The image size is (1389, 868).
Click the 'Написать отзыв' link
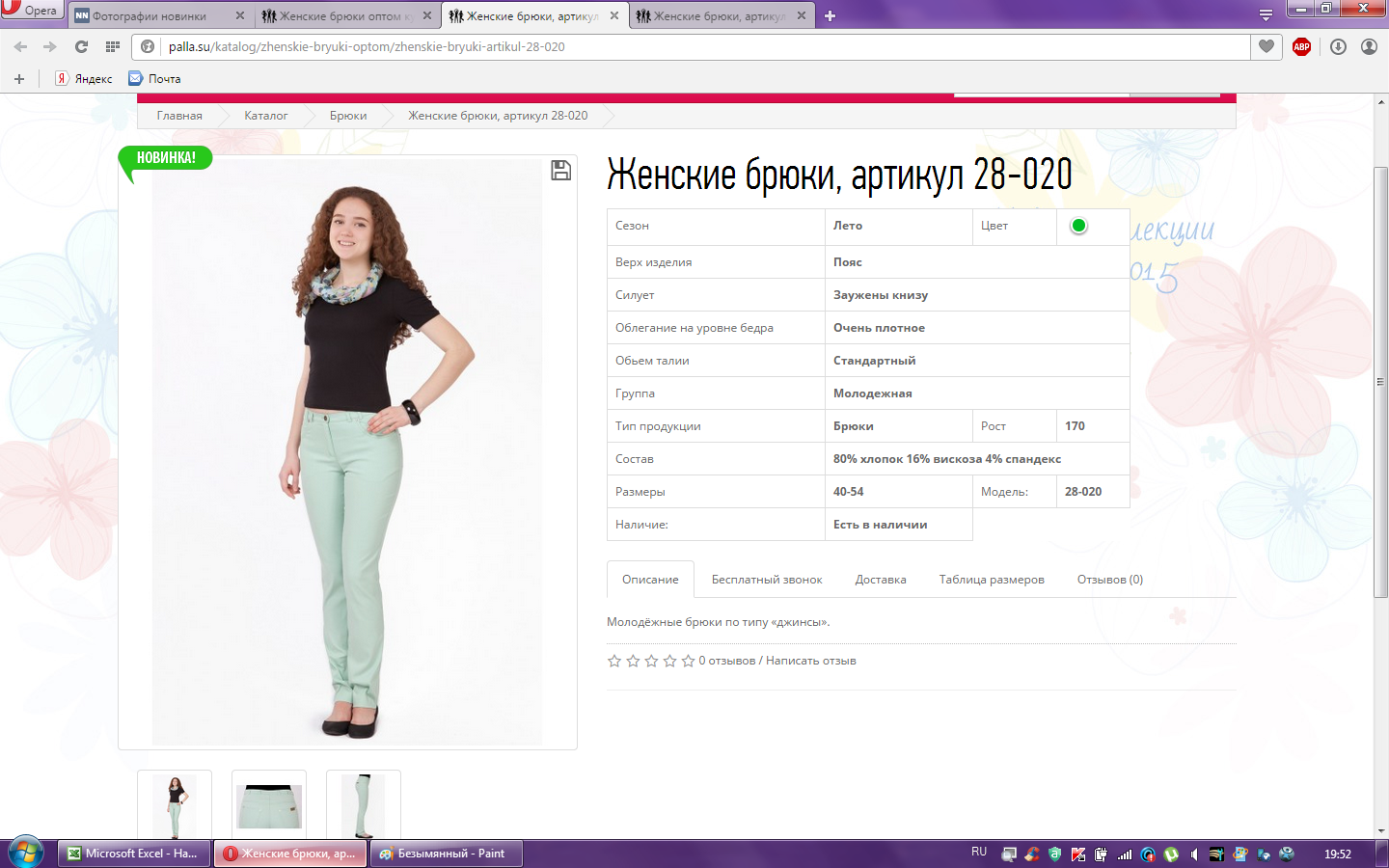point(811,661)
